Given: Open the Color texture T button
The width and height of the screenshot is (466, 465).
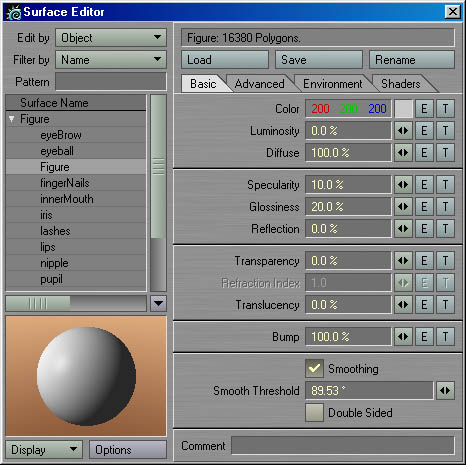Looking at the screenshot, I should click(445, 109).
